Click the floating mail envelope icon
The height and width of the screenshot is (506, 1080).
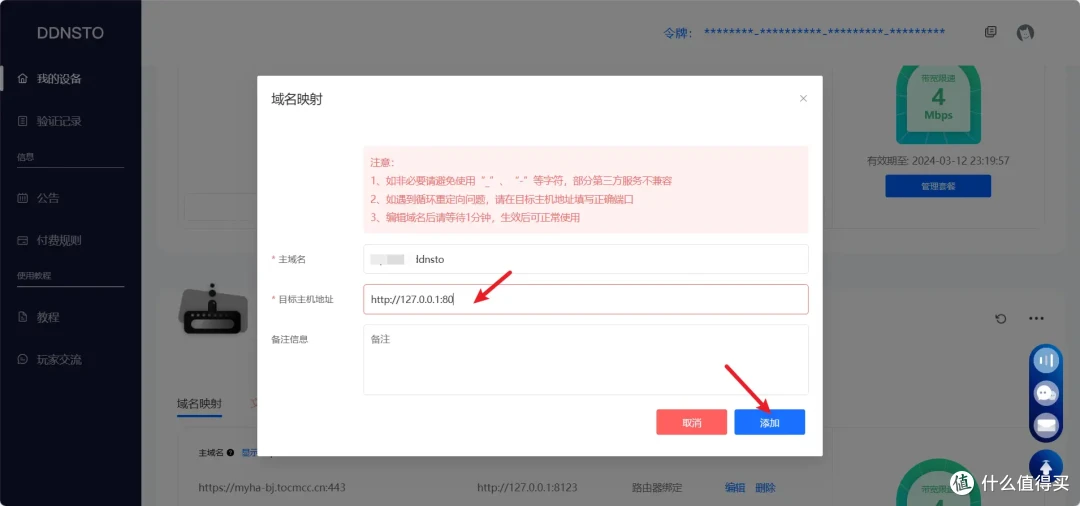(x=1046, y=425)
